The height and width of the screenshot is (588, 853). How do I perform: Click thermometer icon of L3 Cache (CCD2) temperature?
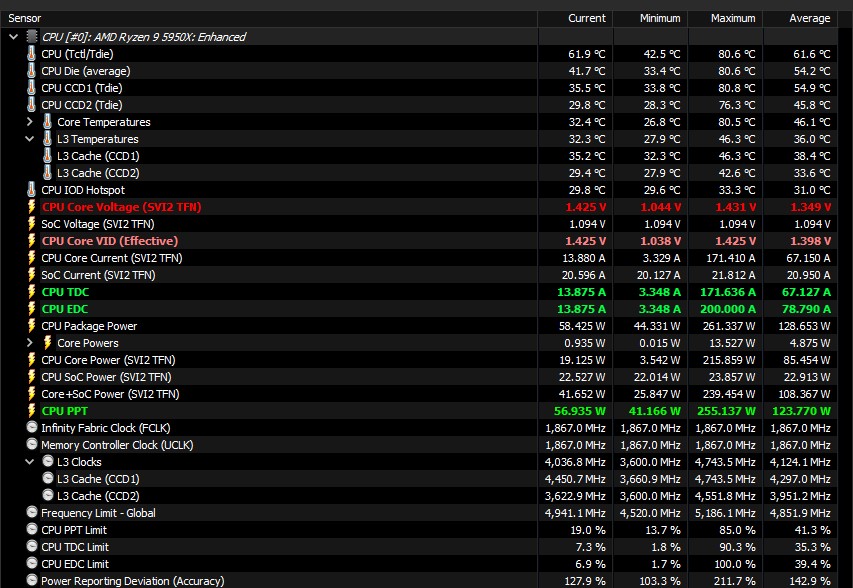47,172
